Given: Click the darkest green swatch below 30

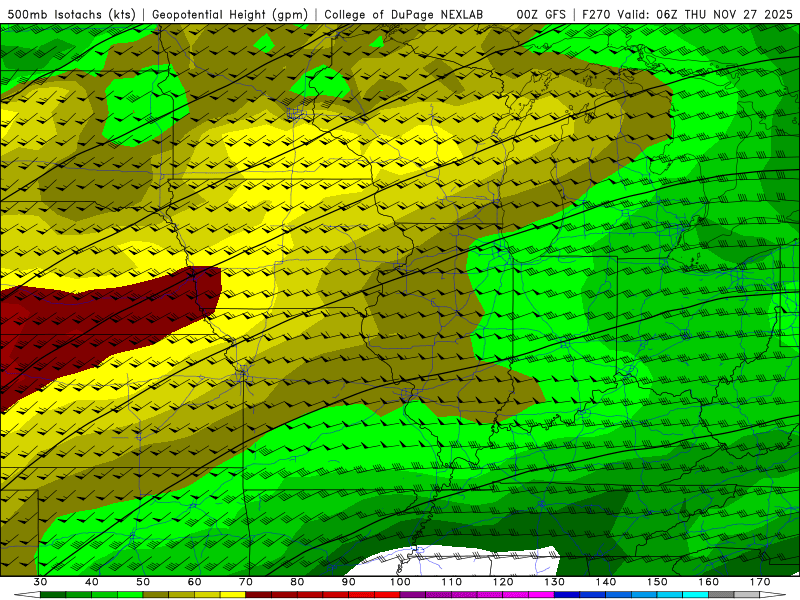Looking at the screenshot, I should point(53,595).
